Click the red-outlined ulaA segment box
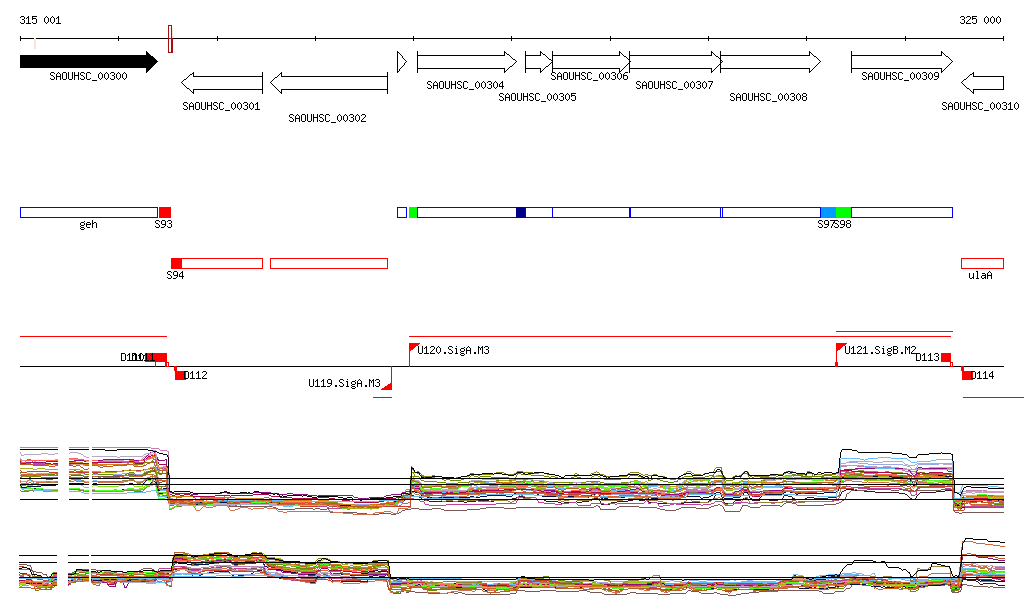 pyautogui.click(x=982, y=263)
